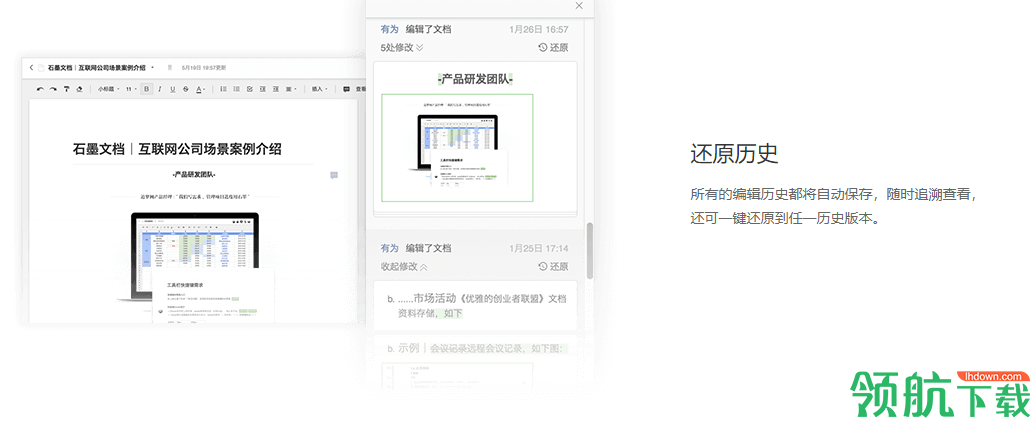The width and height of the screenshot is (1030, 424).
Task: Insert a bulleted list
Action: [x=236, y=89]
